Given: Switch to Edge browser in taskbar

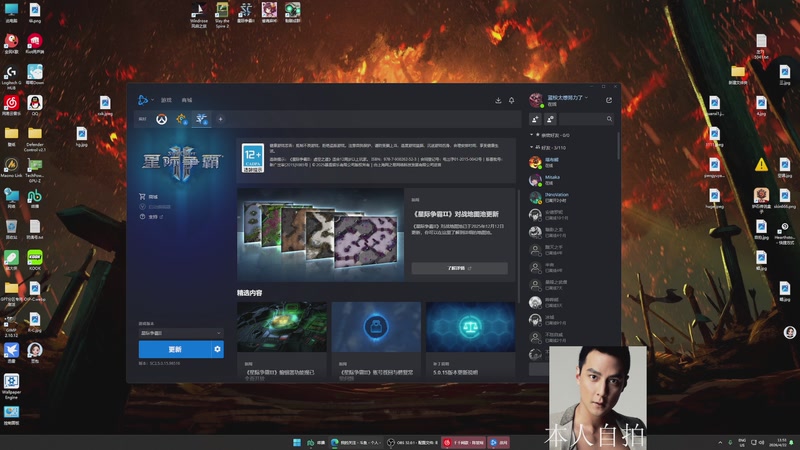Looking at the screenshot, I should tap(356, 442).
